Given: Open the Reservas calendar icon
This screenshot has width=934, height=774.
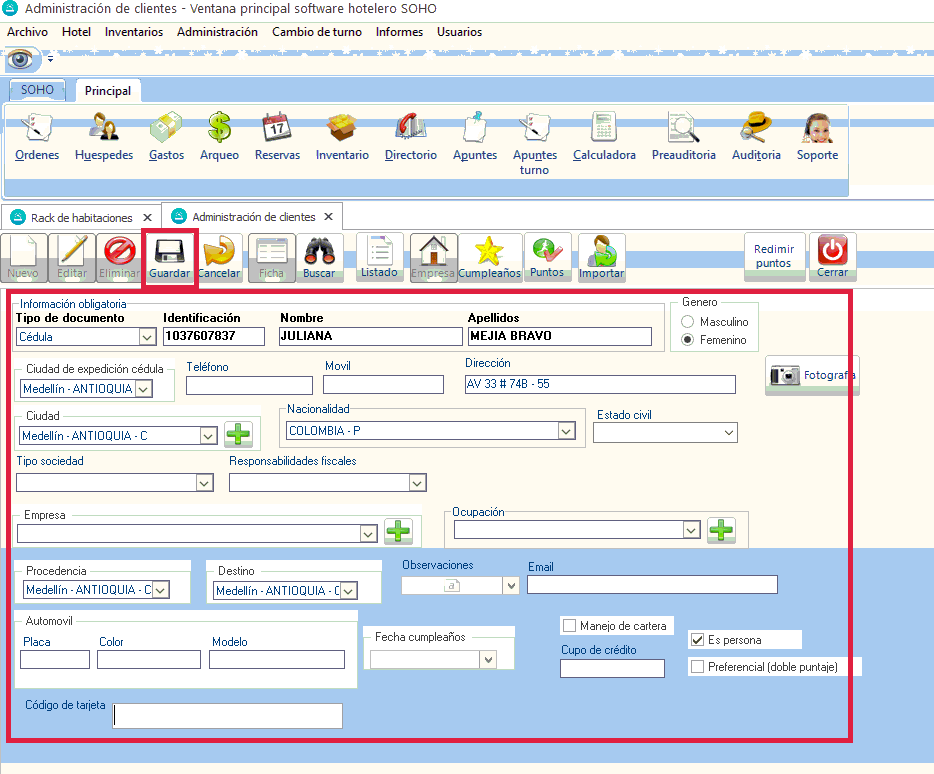Looking at the screenshot, I should [x=277, y=129].
